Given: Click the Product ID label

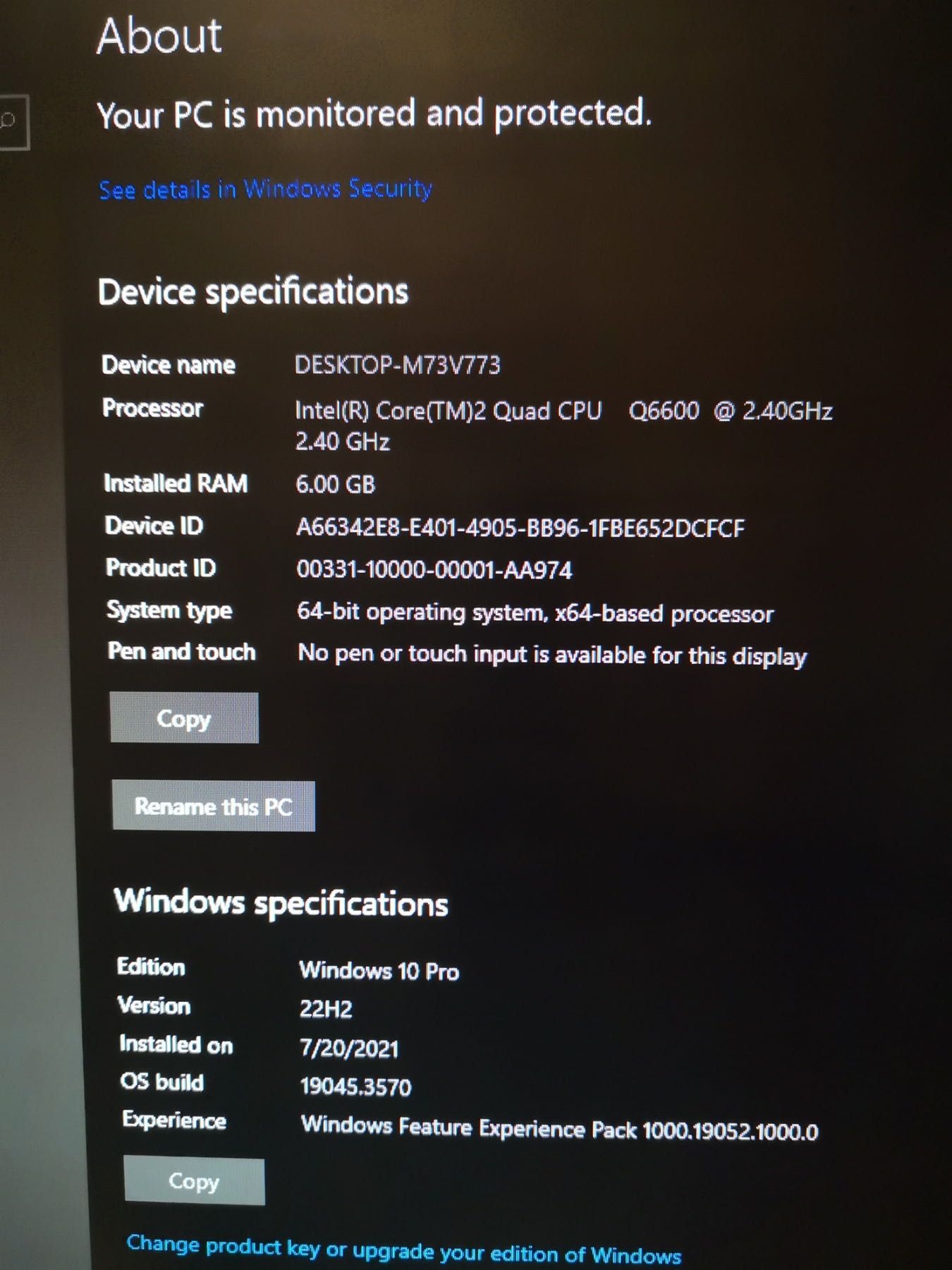Looking at the screenshot, I should click(x=161, y=567).
